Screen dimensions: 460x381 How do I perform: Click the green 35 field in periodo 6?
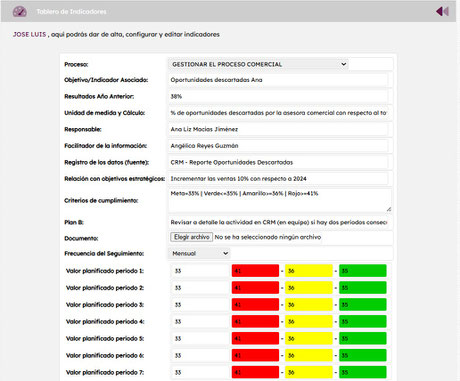coord(363,355)
